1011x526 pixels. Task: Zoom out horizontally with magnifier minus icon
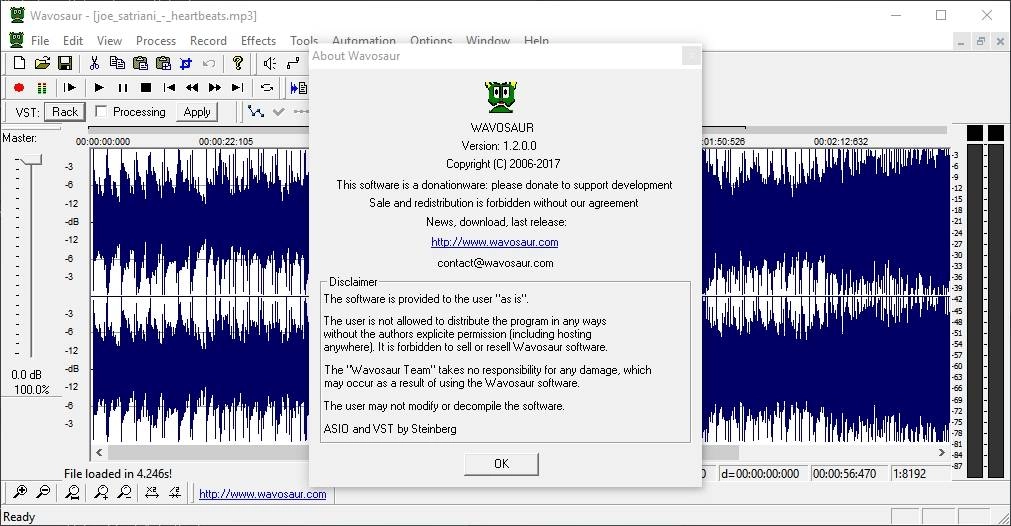tap(43, 492)
